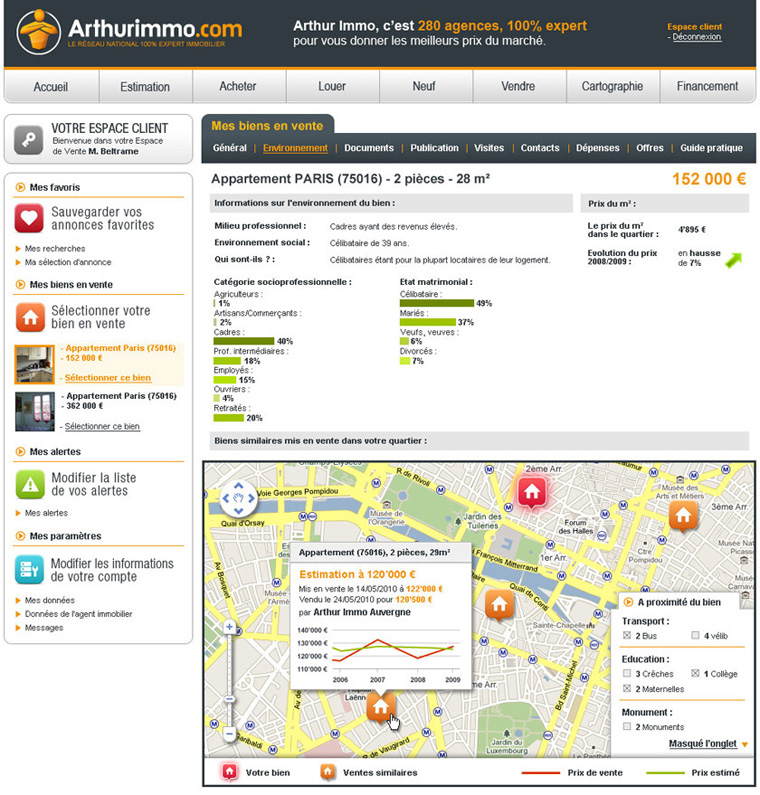Click the orange 'Ventes similaires' legend icon
The width and height of the screenshot is (760, 795).
point(328,772)
